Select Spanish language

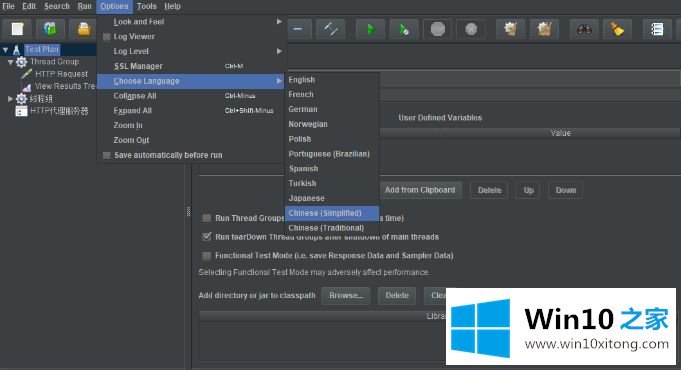coord(332,168)
